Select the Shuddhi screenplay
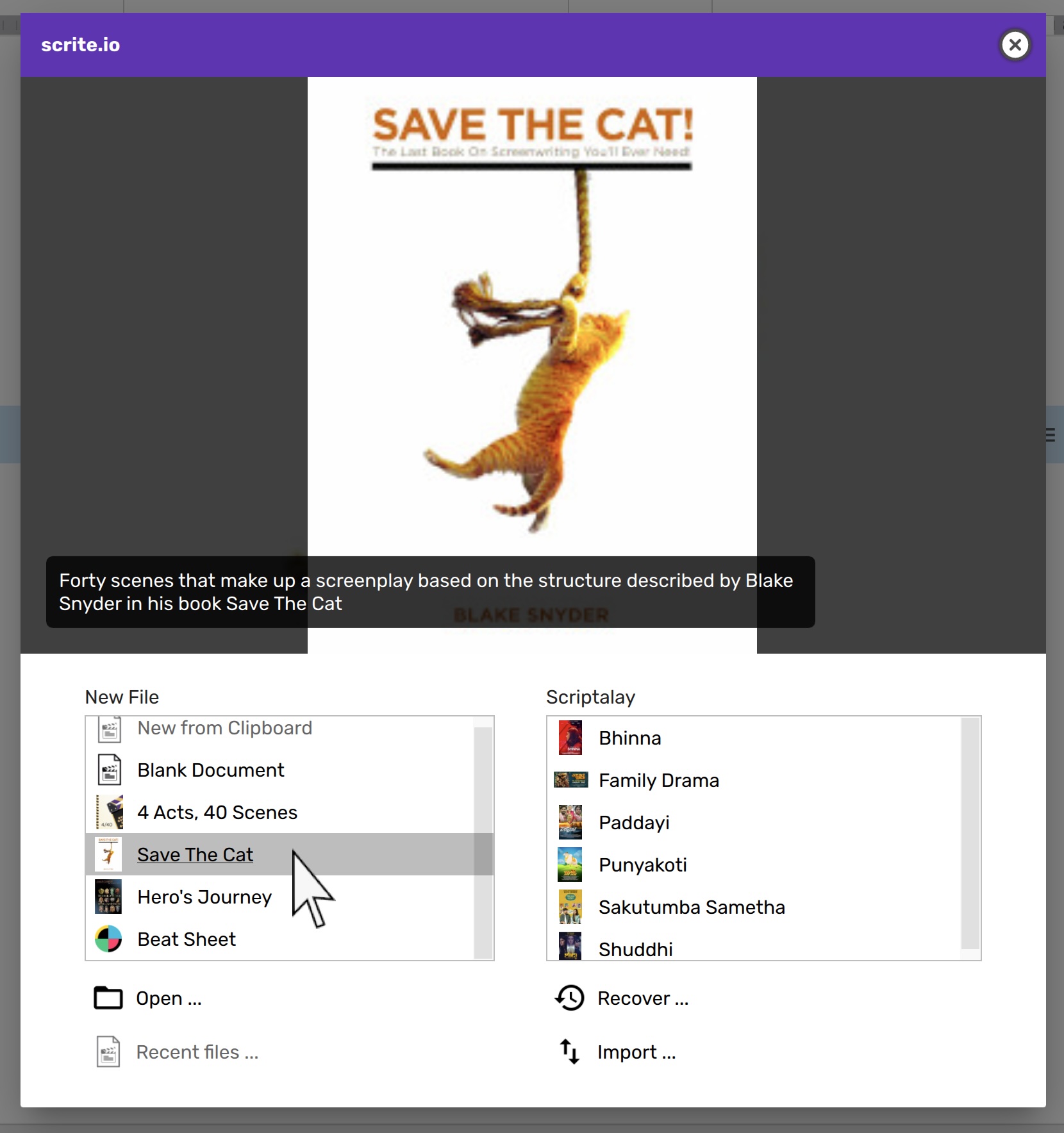Screen dimensions: 1064x1133 [635, 949]
